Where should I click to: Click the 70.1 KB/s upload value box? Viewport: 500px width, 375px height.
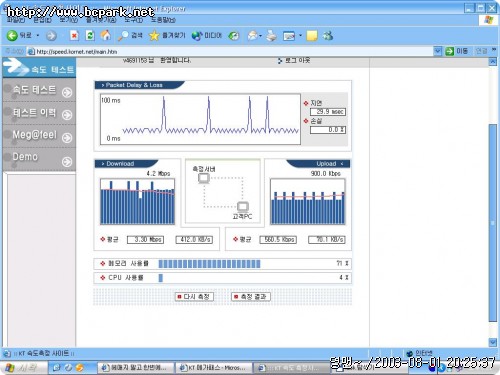coord(327,239)
